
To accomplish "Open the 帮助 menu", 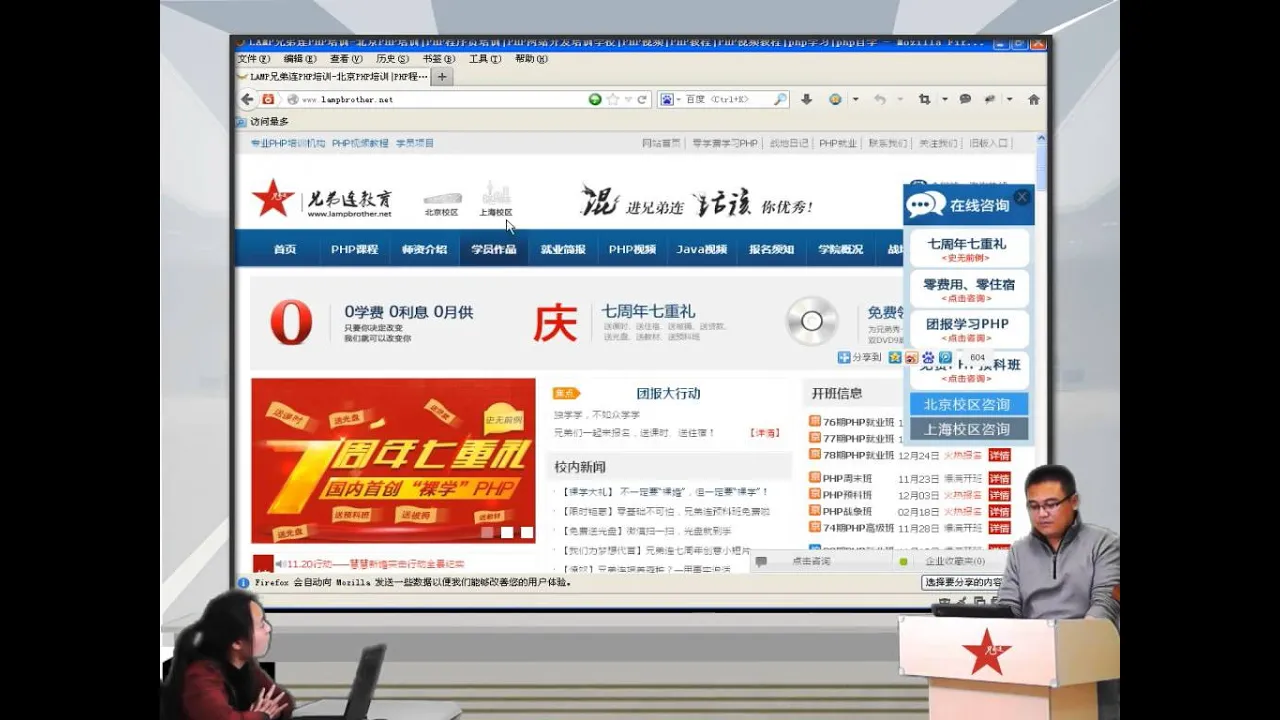I will tap(531, 59).
